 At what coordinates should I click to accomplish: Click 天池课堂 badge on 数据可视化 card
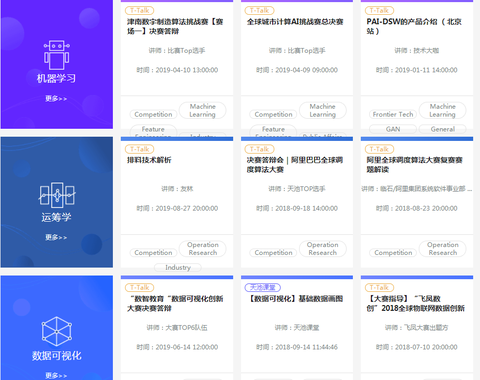(x=263, y=287)
